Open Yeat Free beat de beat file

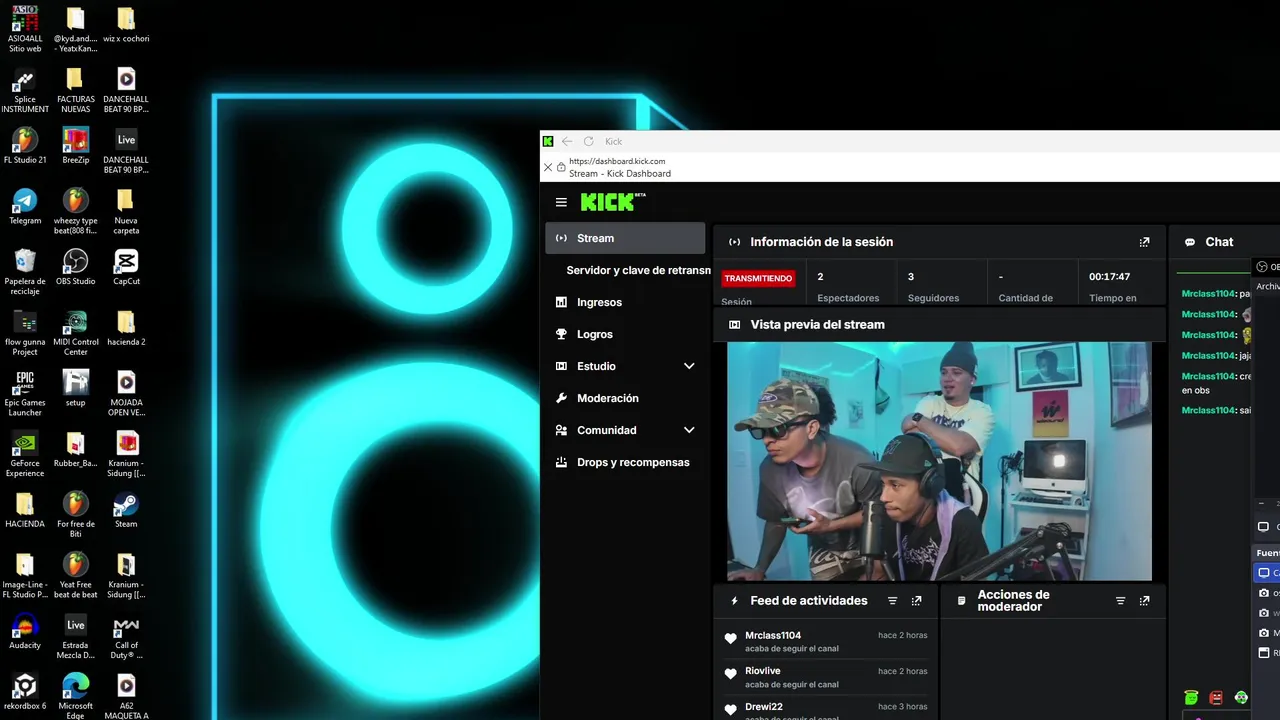click(75, 575)
